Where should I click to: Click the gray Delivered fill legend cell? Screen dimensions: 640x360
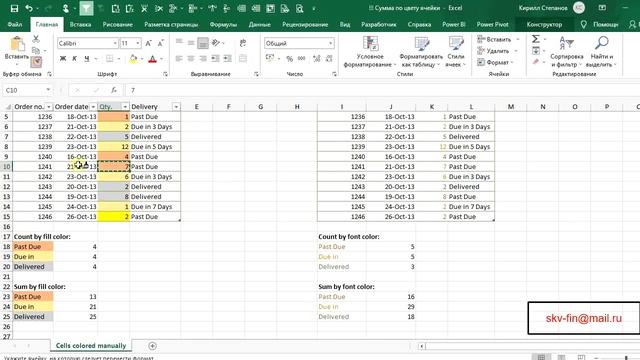pos(33,267)
